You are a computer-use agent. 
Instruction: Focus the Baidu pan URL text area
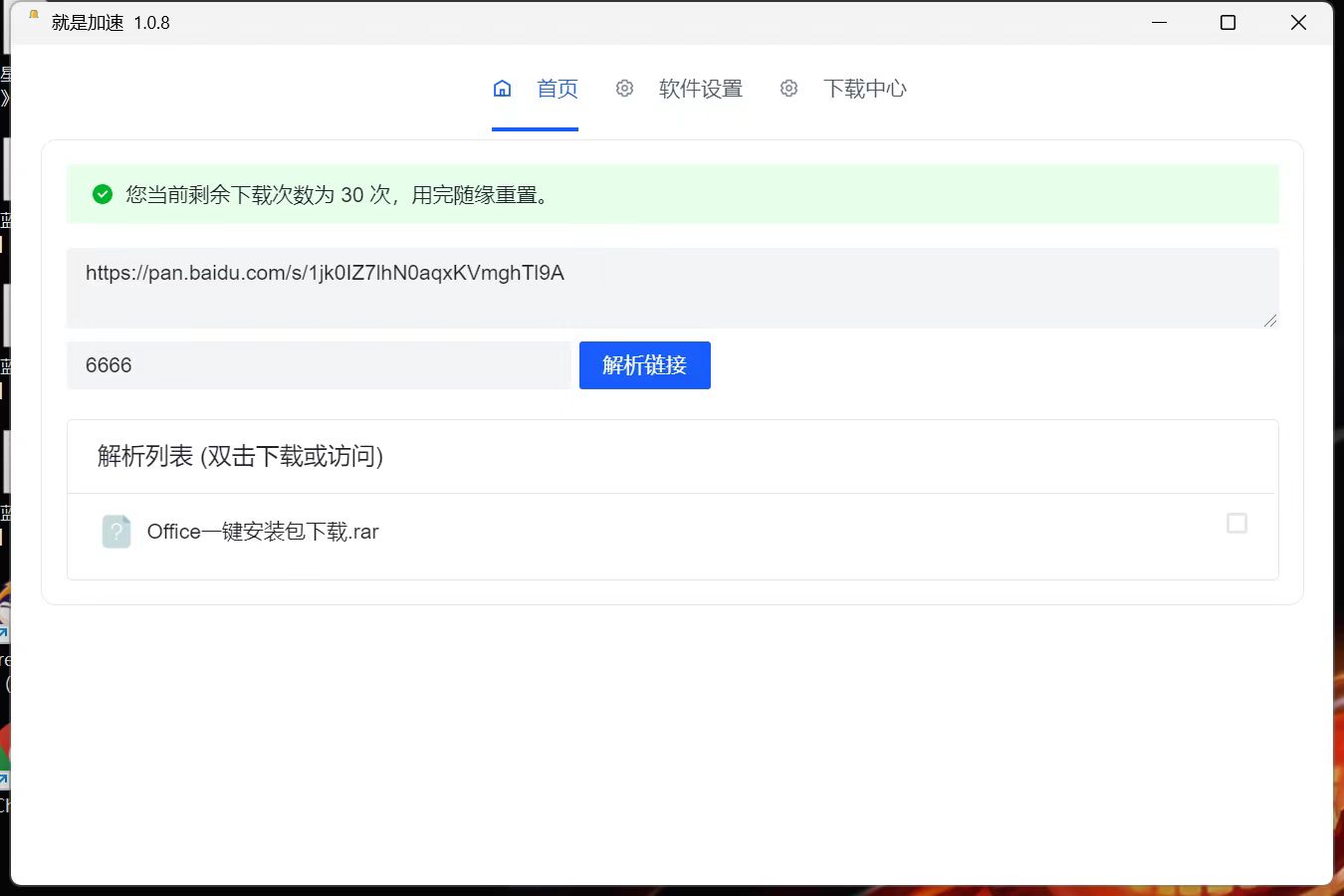click(x=672, y=287)
